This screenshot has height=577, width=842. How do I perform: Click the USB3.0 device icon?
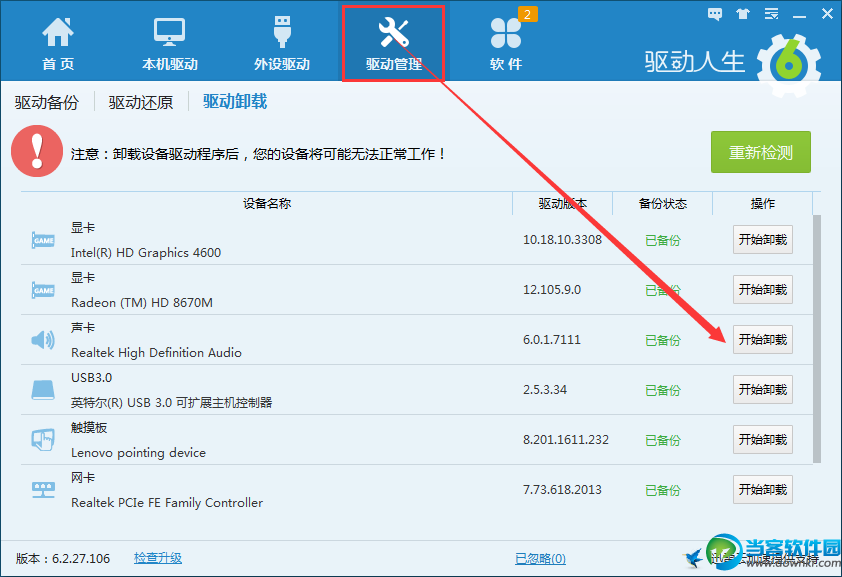click(x=43, y=390)
